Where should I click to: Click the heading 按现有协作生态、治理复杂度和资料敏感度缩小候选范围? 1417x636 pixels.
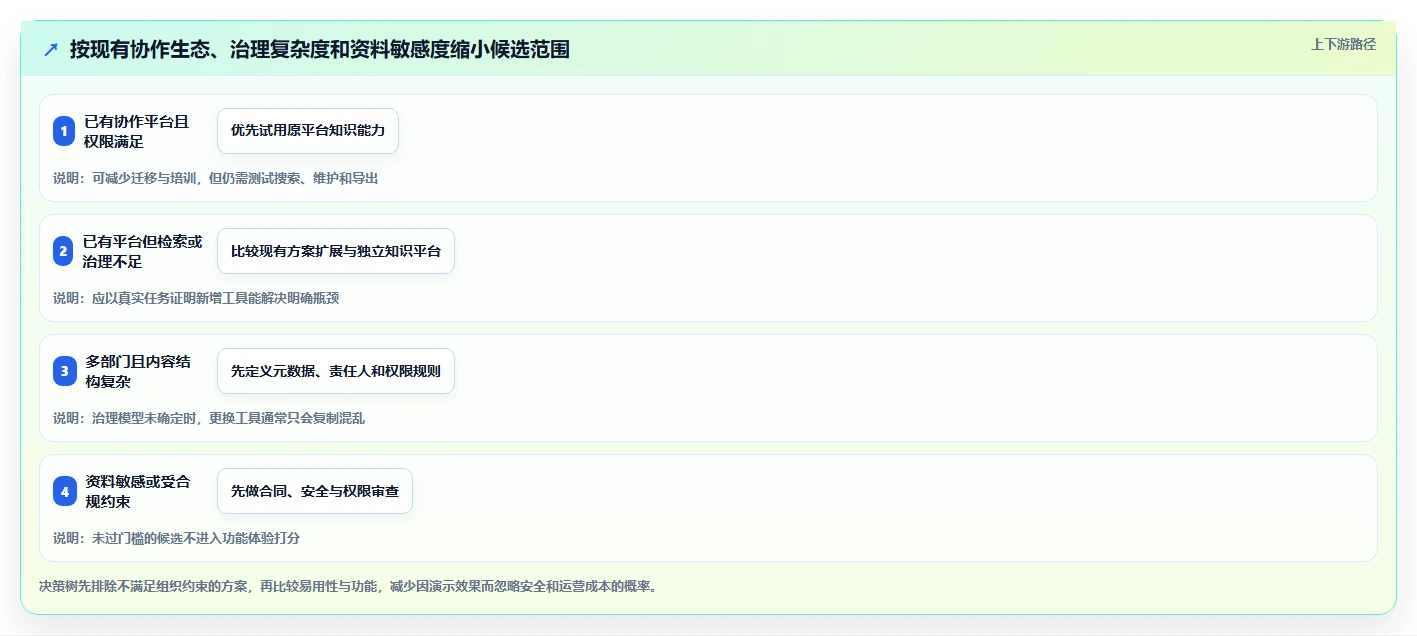(320, 49)
